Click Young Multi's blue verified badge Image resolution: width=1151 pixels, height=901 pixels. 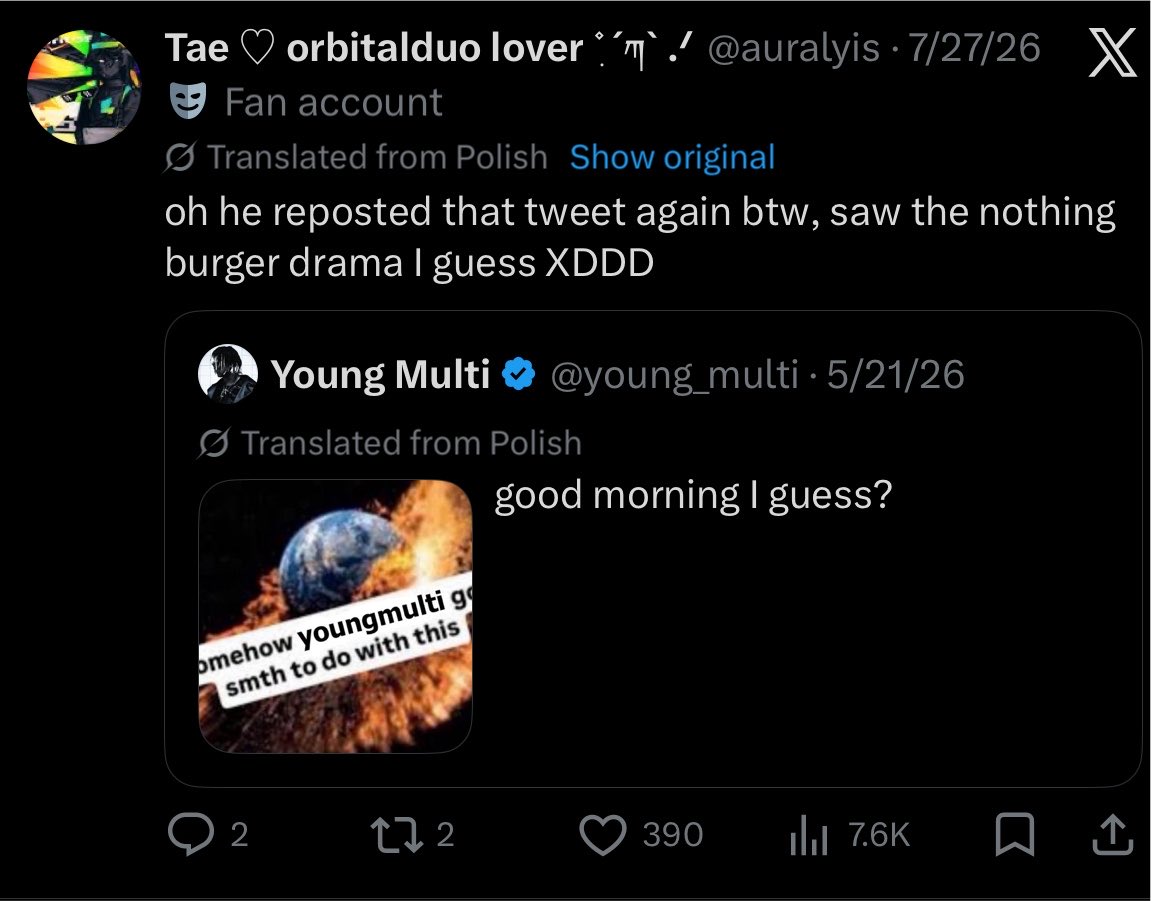(x=519, y=374)
